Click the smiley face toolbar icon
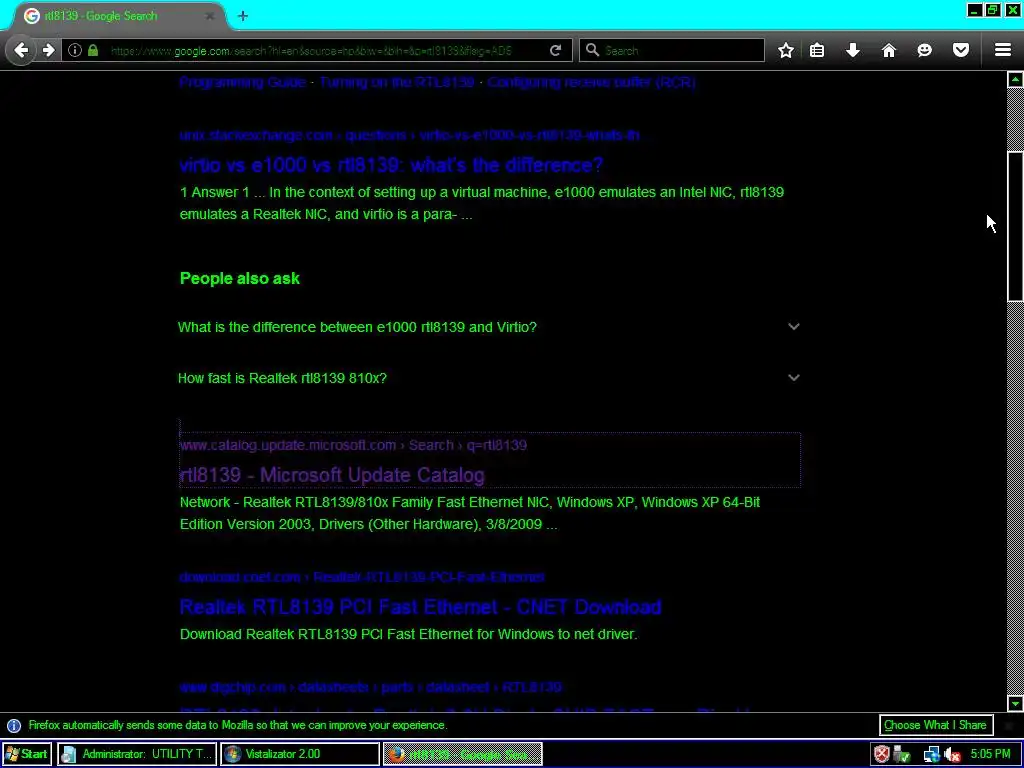This screenshot has width=1024, height=768. (925, 50)
